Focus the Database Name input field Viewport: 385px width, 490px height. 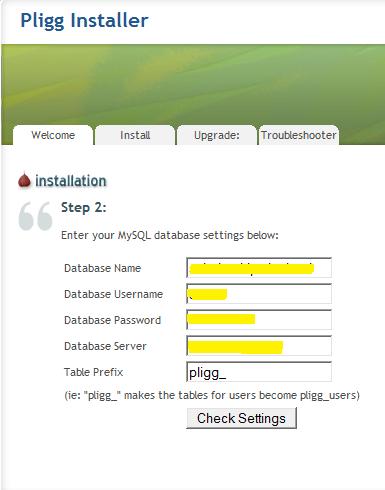(x=259, y=268)
